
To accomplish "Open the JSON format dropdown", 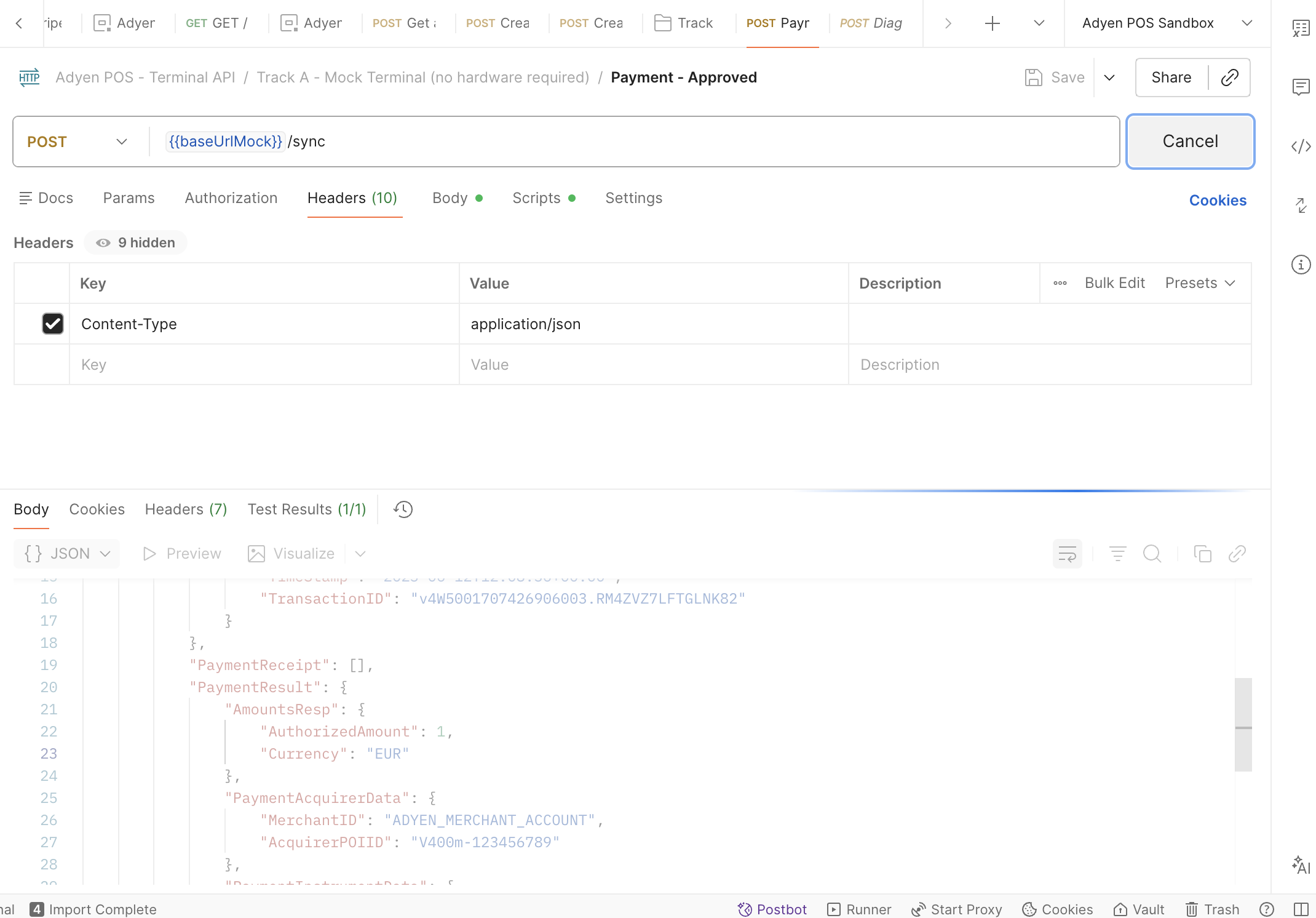I will (67, 554).
